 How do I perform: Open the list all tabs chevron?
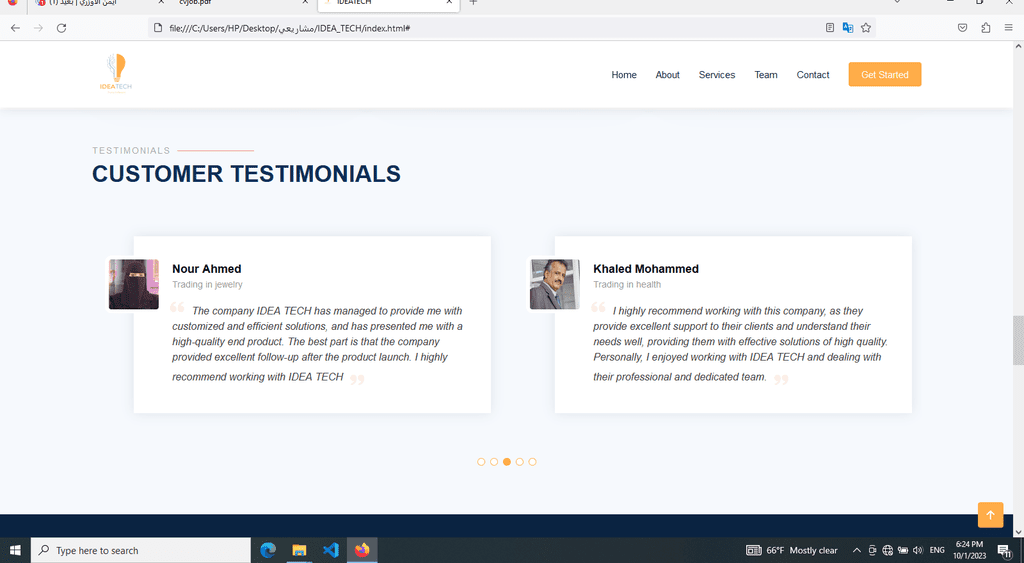[x=897, y=3]
